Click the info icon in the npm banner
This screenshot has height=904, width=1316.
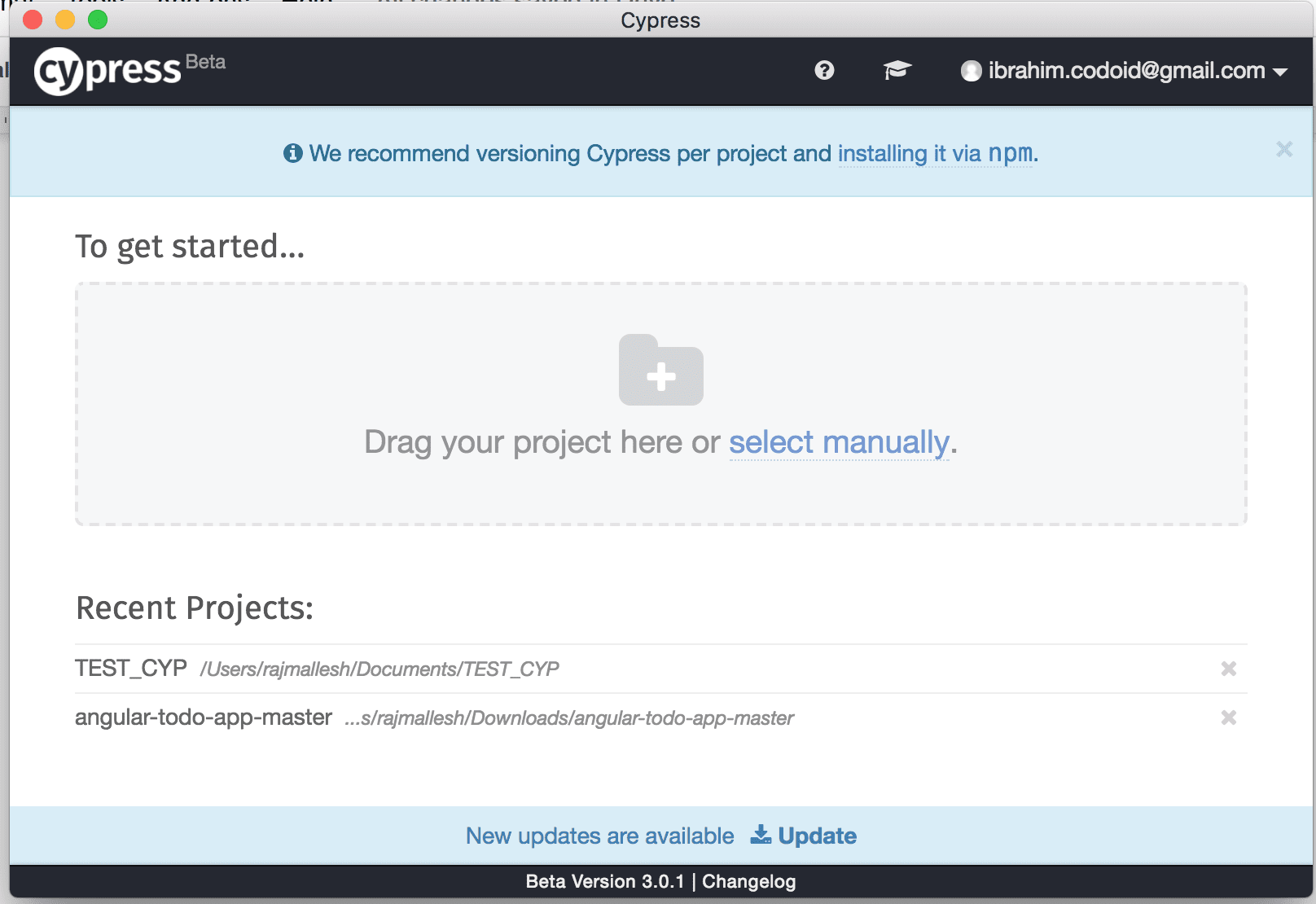[x=293, y=153]
